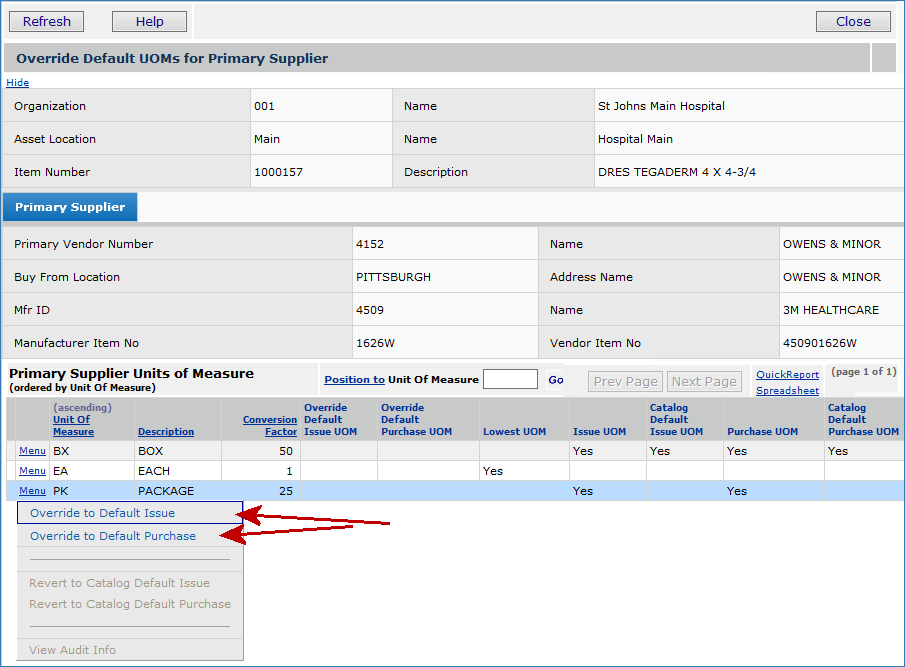
Task: Hide the header panel via Hide link
Action: pos(18,82)
